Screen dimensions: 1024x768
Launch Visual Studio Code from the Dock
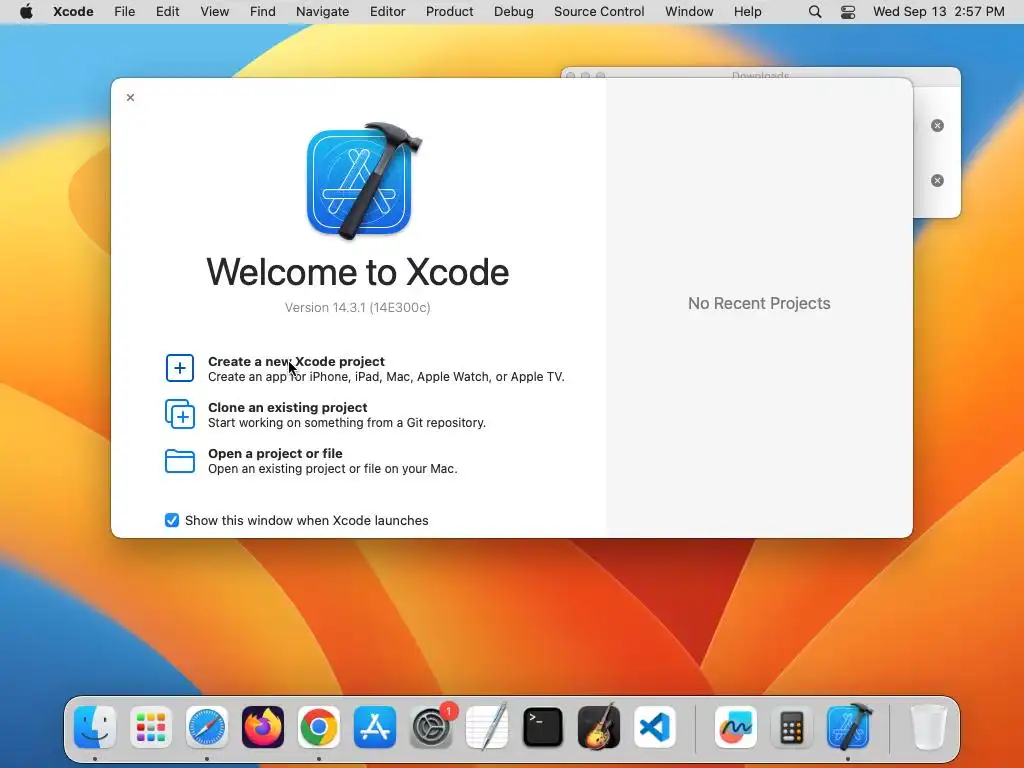[654, 727]
